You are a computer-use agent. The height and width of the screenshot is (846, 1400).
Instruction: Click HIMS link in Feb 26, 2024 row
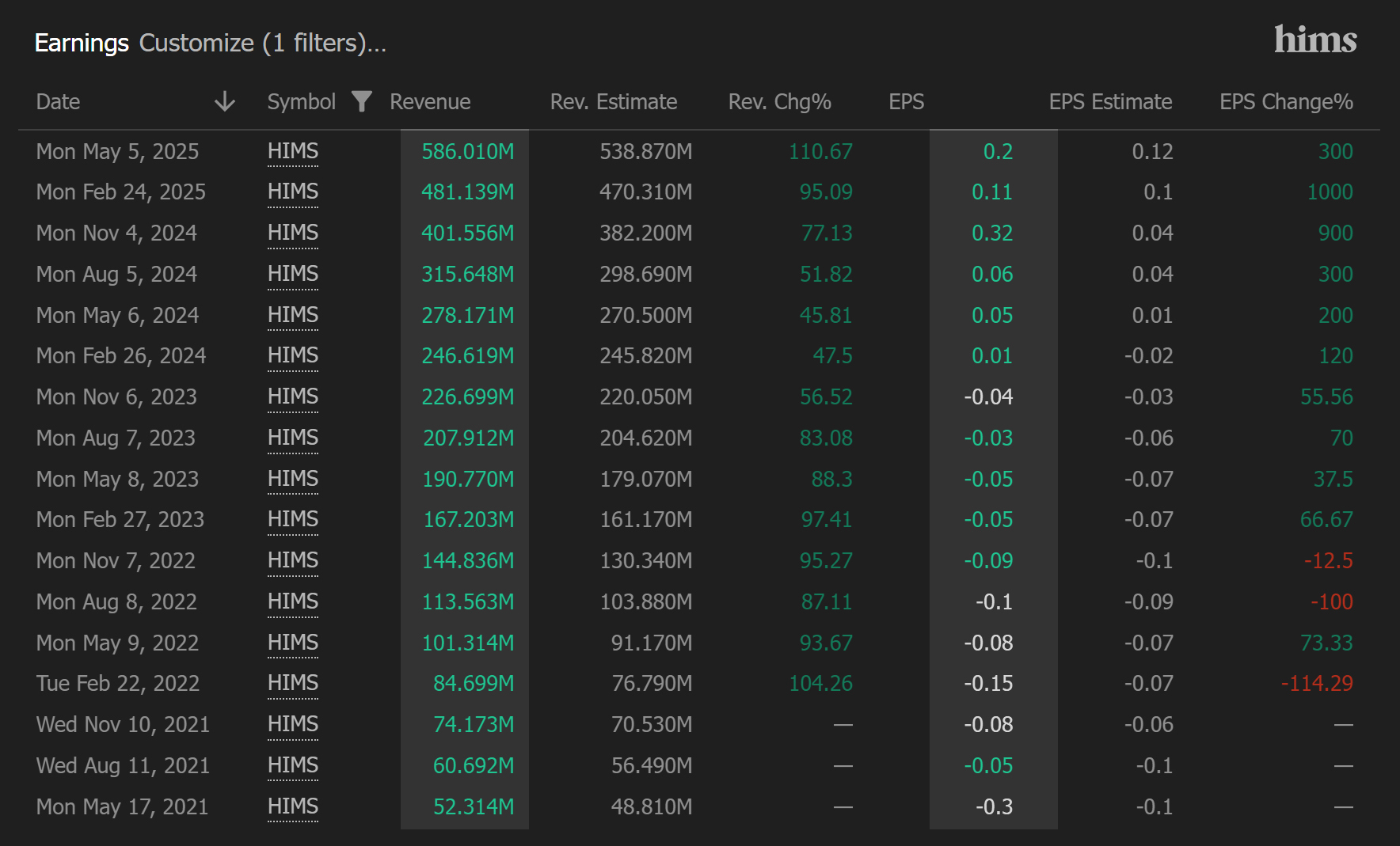pos(293,355)
